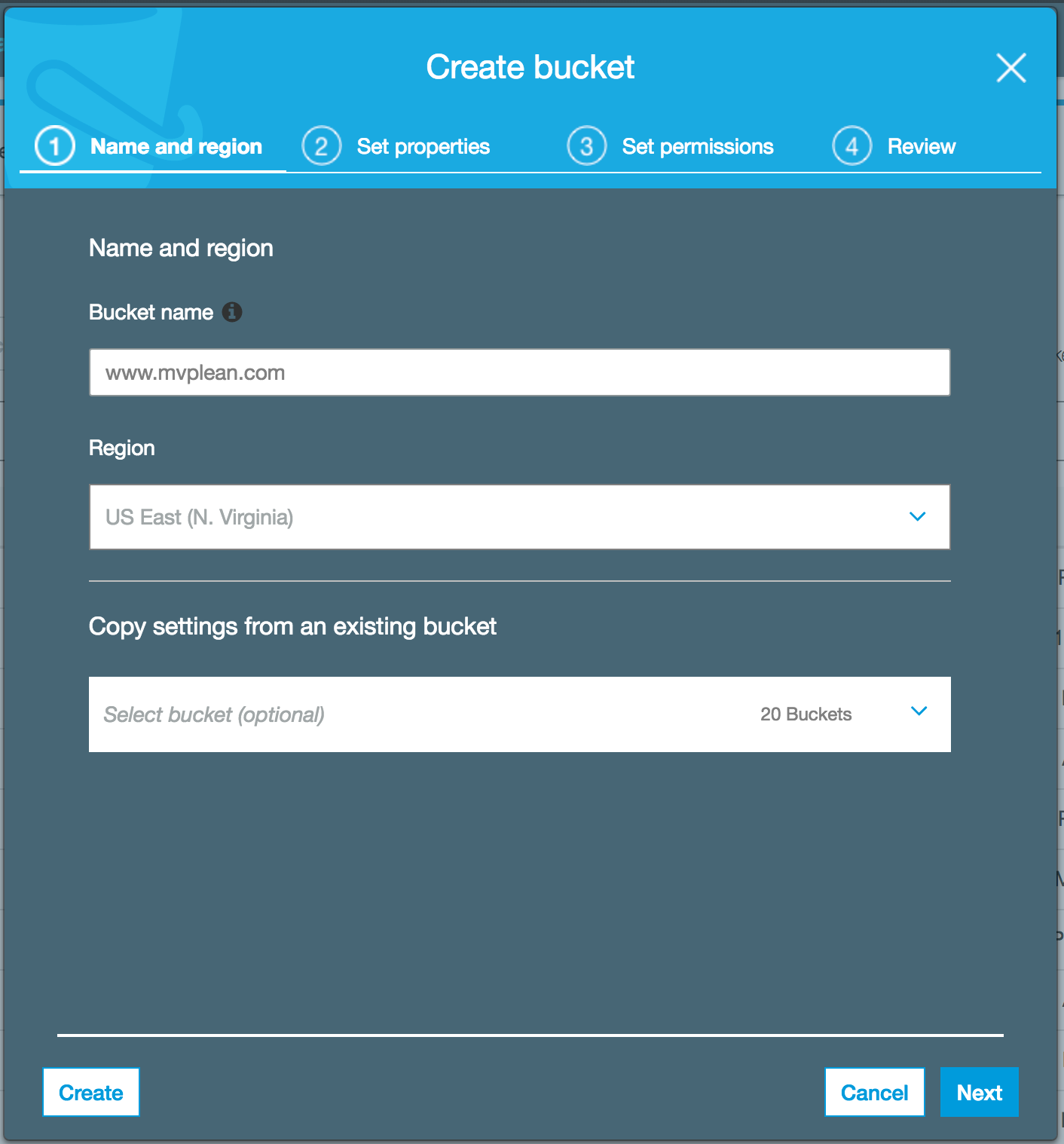The width and height of the screenshot is (1064, 1144).
Task: Click the step 2 circle icon
Action: (322, 146)
